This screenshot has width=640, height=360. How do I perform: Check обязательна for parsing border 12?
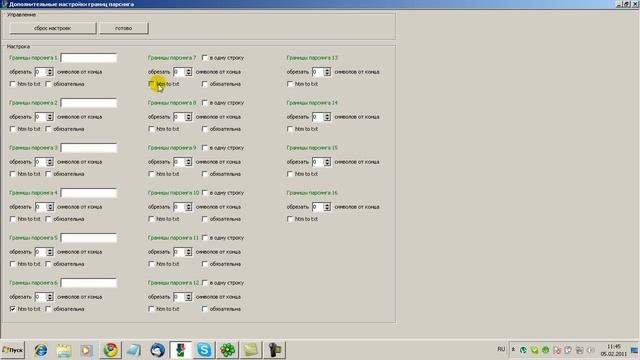pyautogui.click(x=205, y=309)
